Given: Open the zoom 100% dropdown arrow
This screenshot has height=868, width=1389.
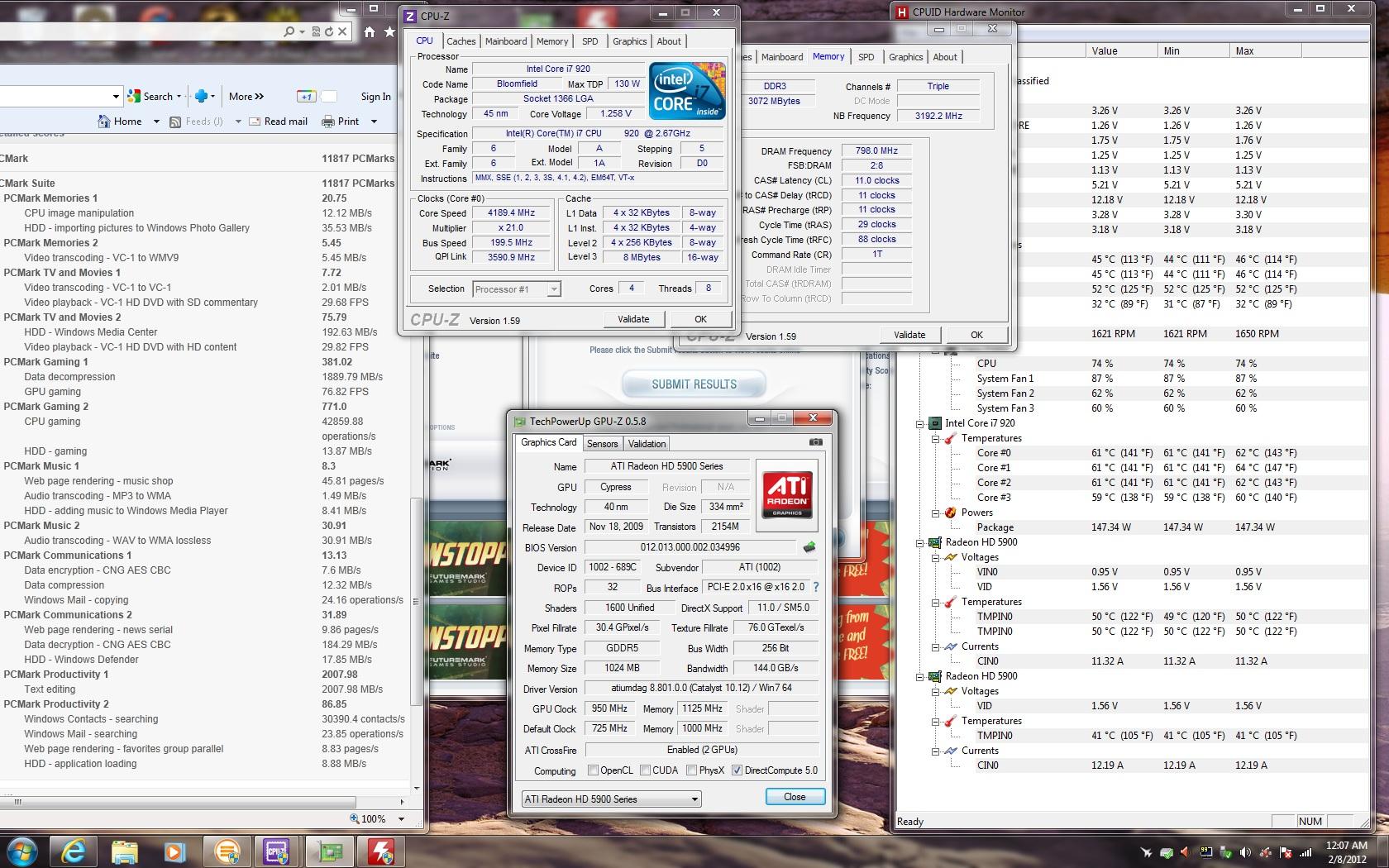Looking at the screenshot, I should pyautogui.click(x=401, y=819).
